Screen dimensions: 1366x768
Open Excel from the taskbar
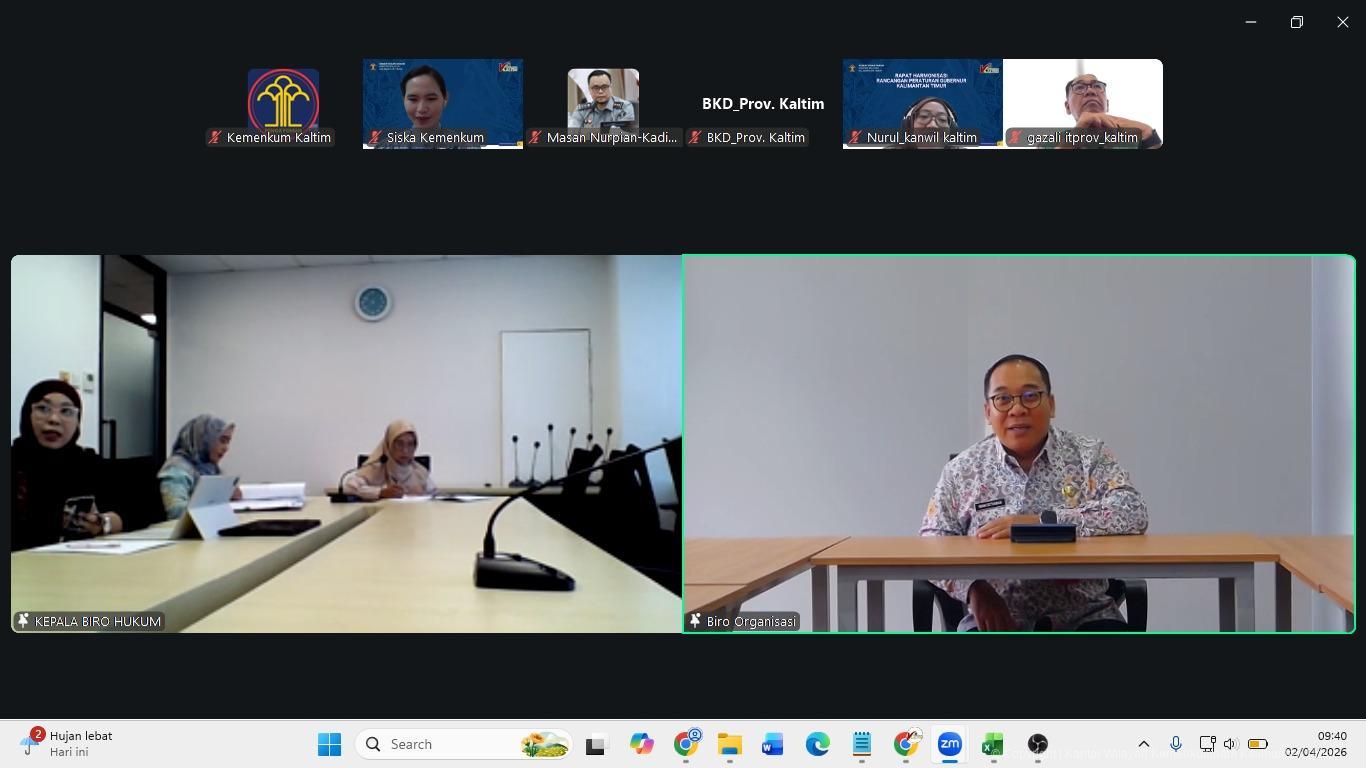click(x=992, y=744)
